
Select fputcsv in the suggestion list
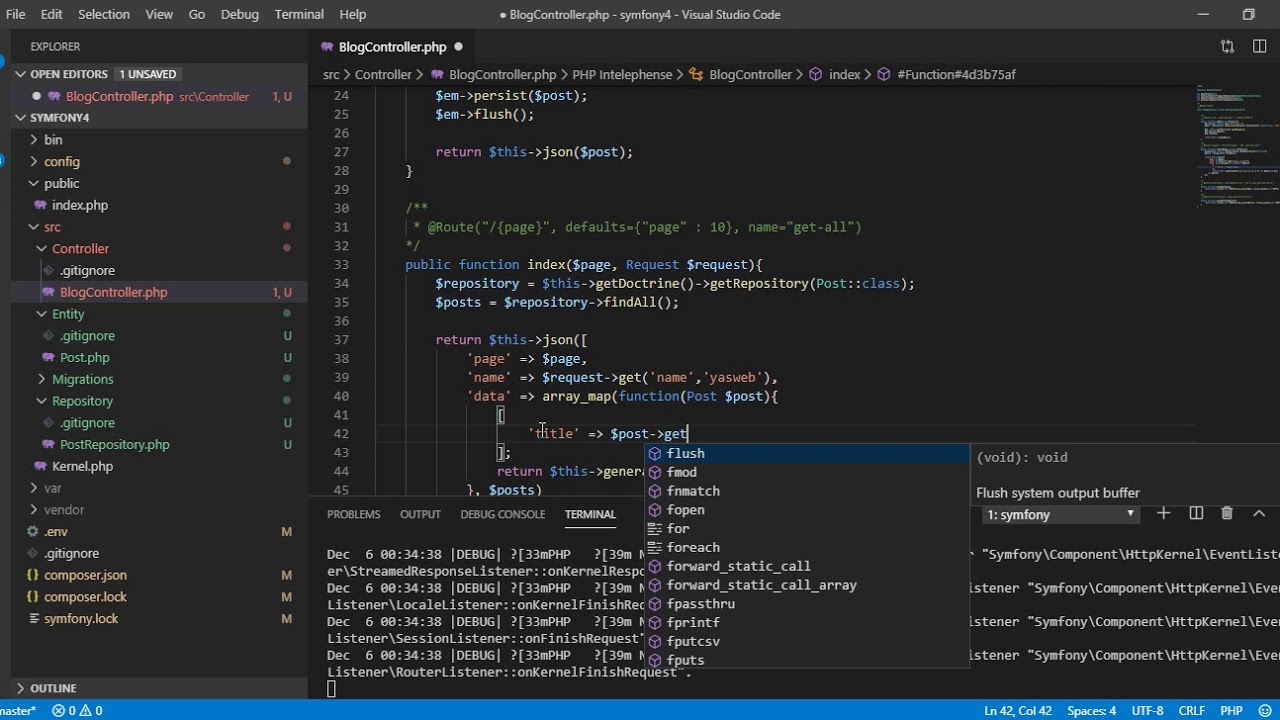(x=806, y=641)
